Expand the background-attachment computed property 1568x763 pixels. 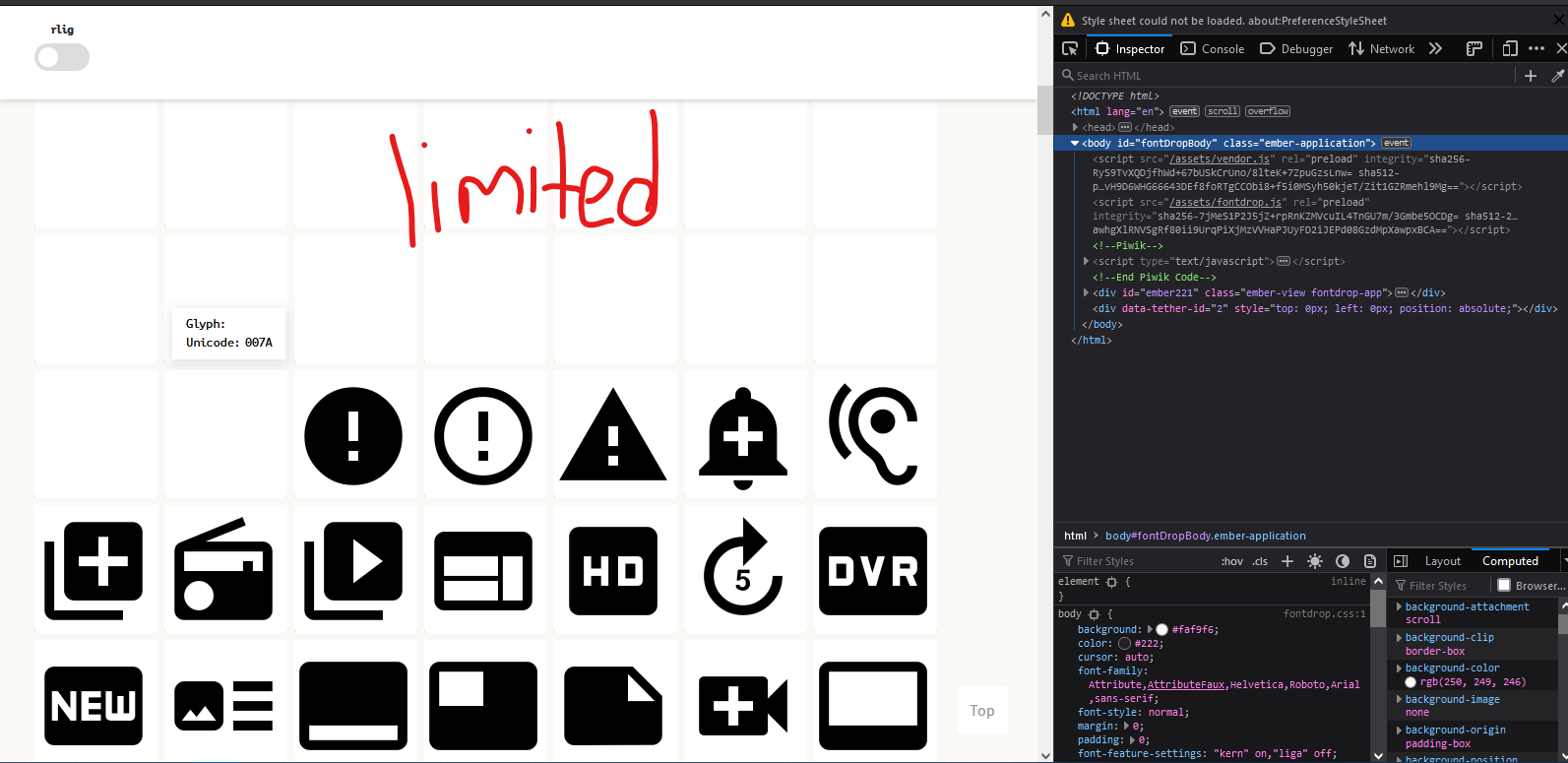pyautogui.click(x=1400, y=606)
